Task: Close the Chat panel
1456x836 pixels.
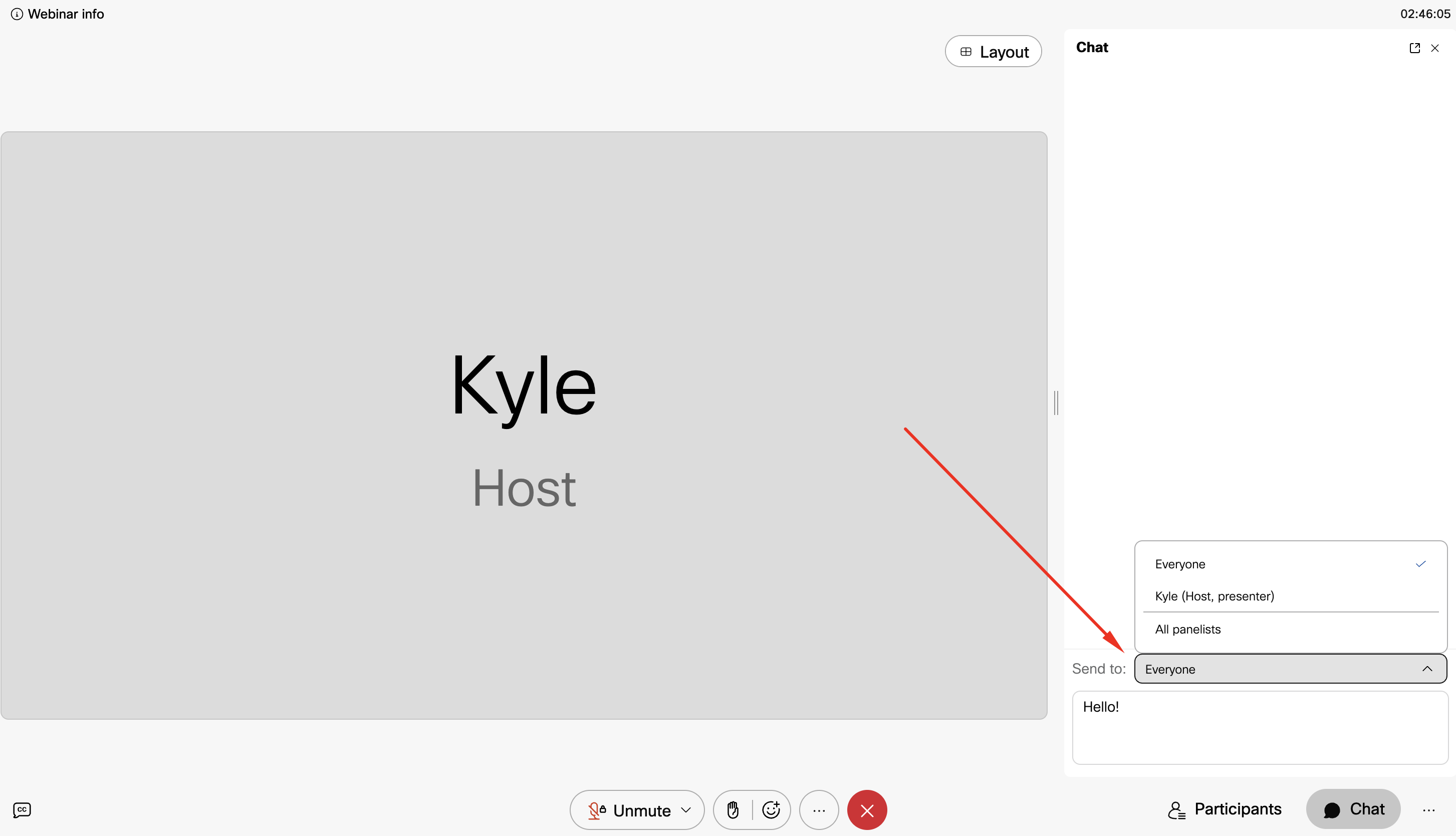Action: 1435,48
